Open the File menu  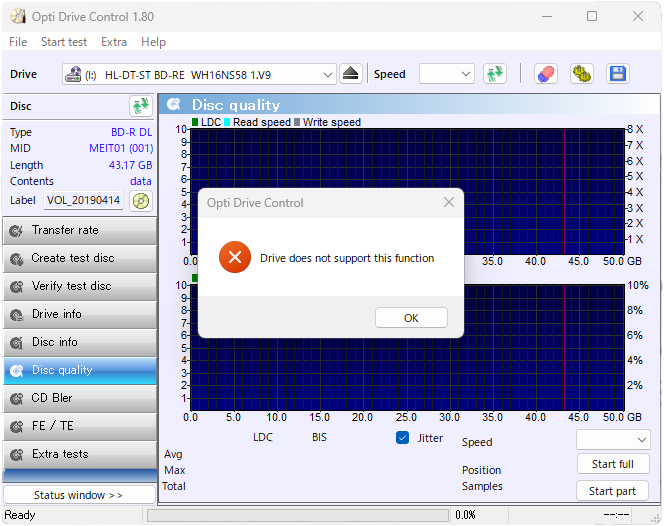pyautogui.click(x=18, y=42)
